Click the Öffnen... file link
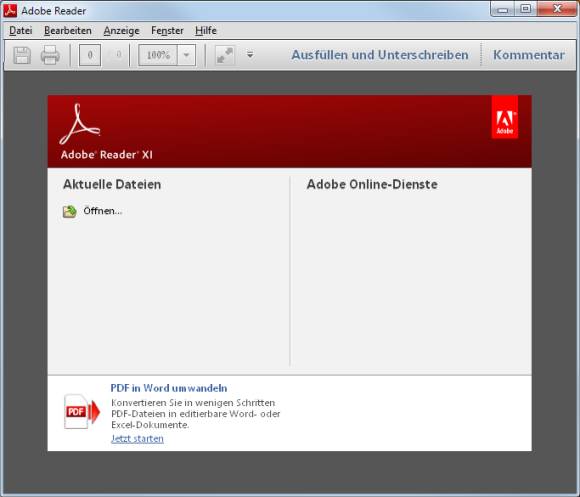Viewport: 580px width, 497px height. click(x=102, y=211)
